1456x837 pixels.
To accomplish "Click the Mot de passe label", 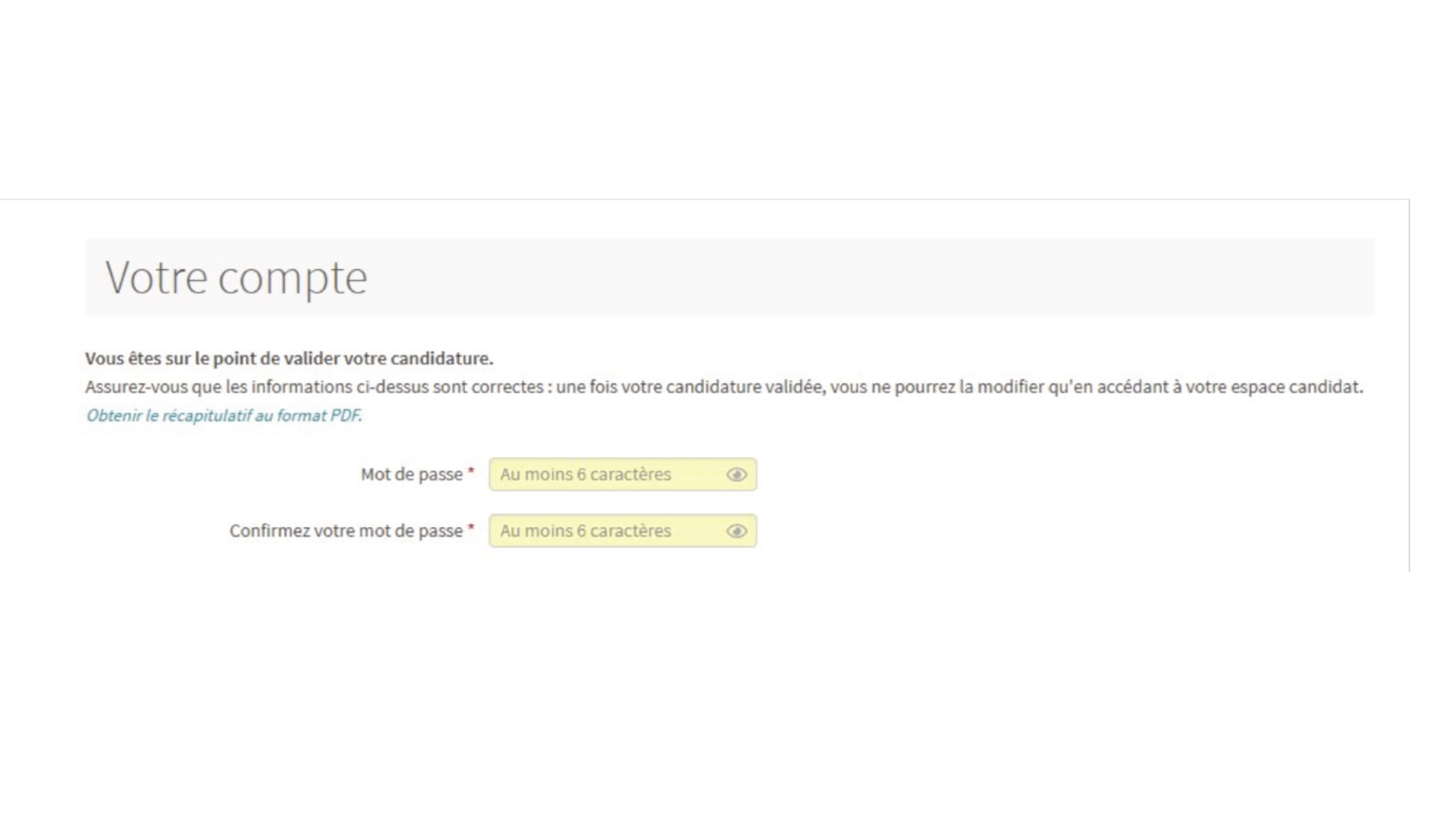I will click(x=411, y=475).
